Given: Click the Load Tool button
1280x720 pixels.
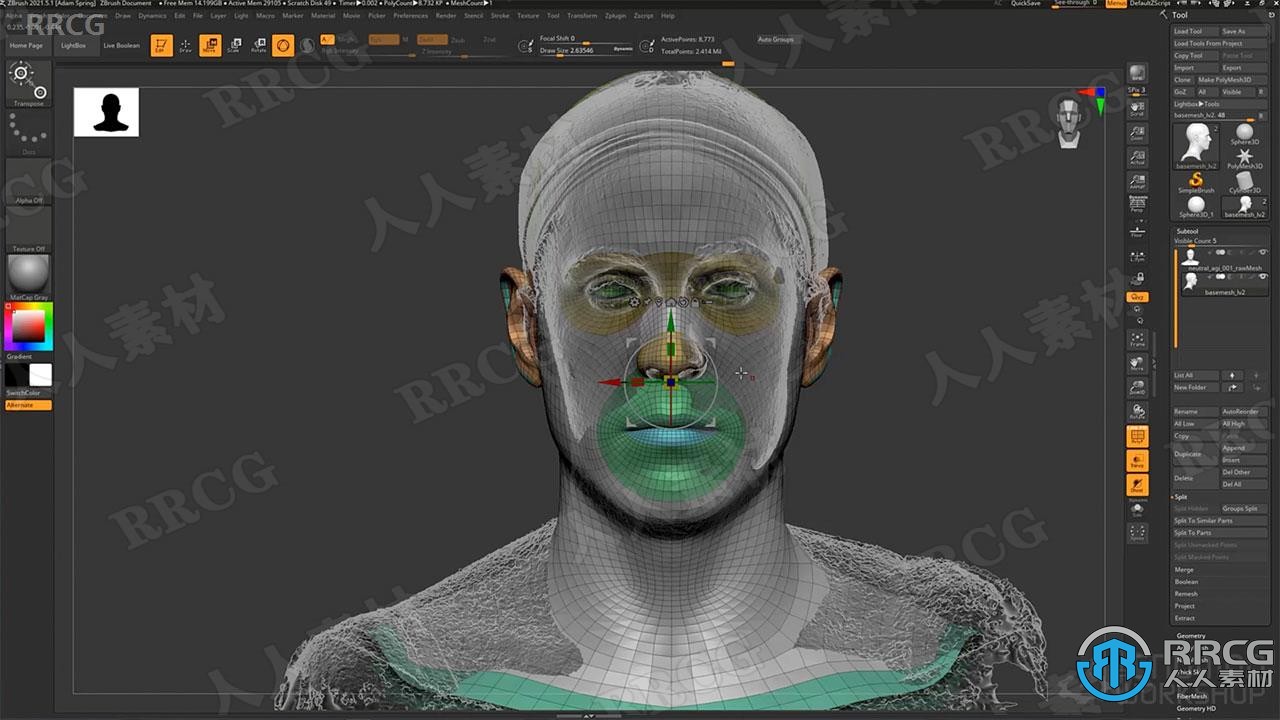Looking at the screenshot, I should [x=1195, y=31].
